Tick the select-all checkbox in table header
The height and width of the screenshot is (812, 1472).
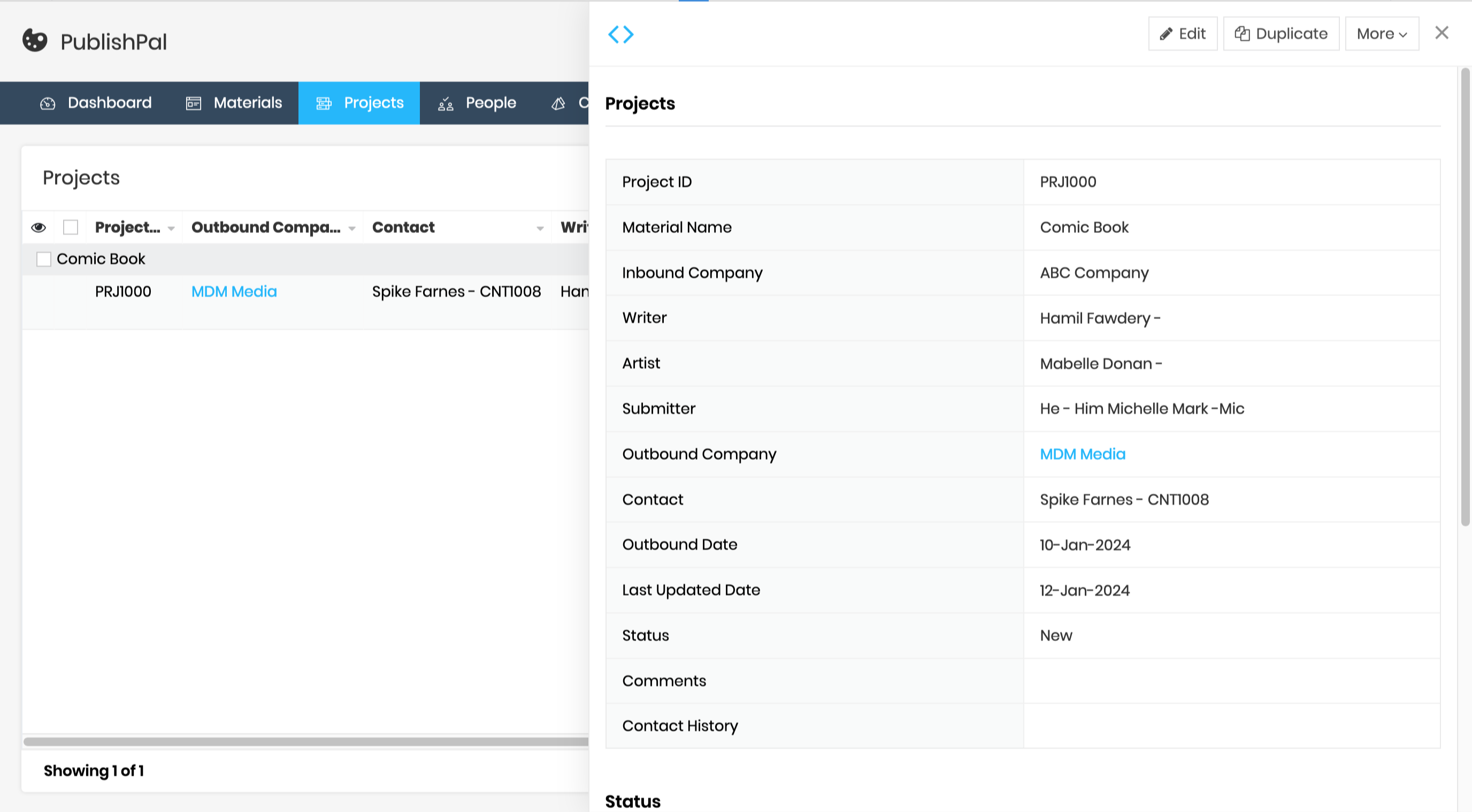pyautogui.click(x=71, y=227)
